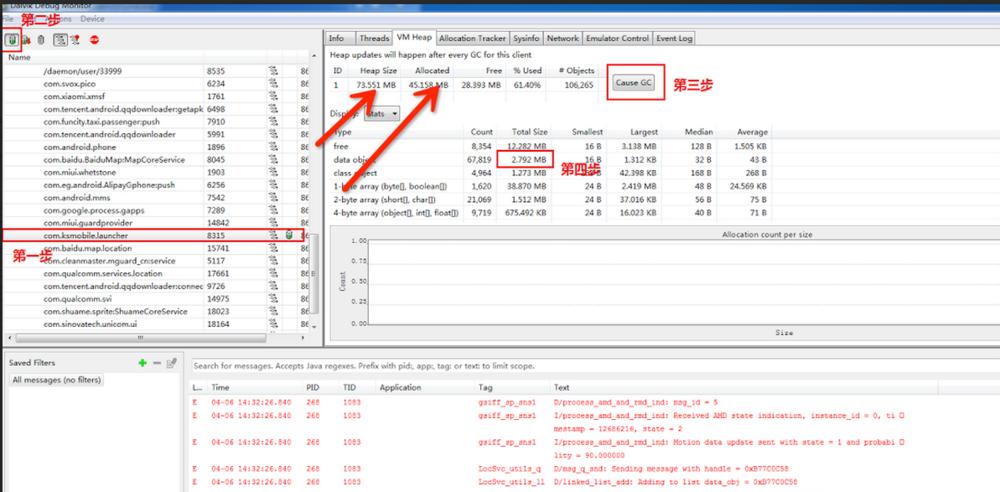Open the Allocation Tracker tab
1000x492 pixels.
(x=473, y=38)
